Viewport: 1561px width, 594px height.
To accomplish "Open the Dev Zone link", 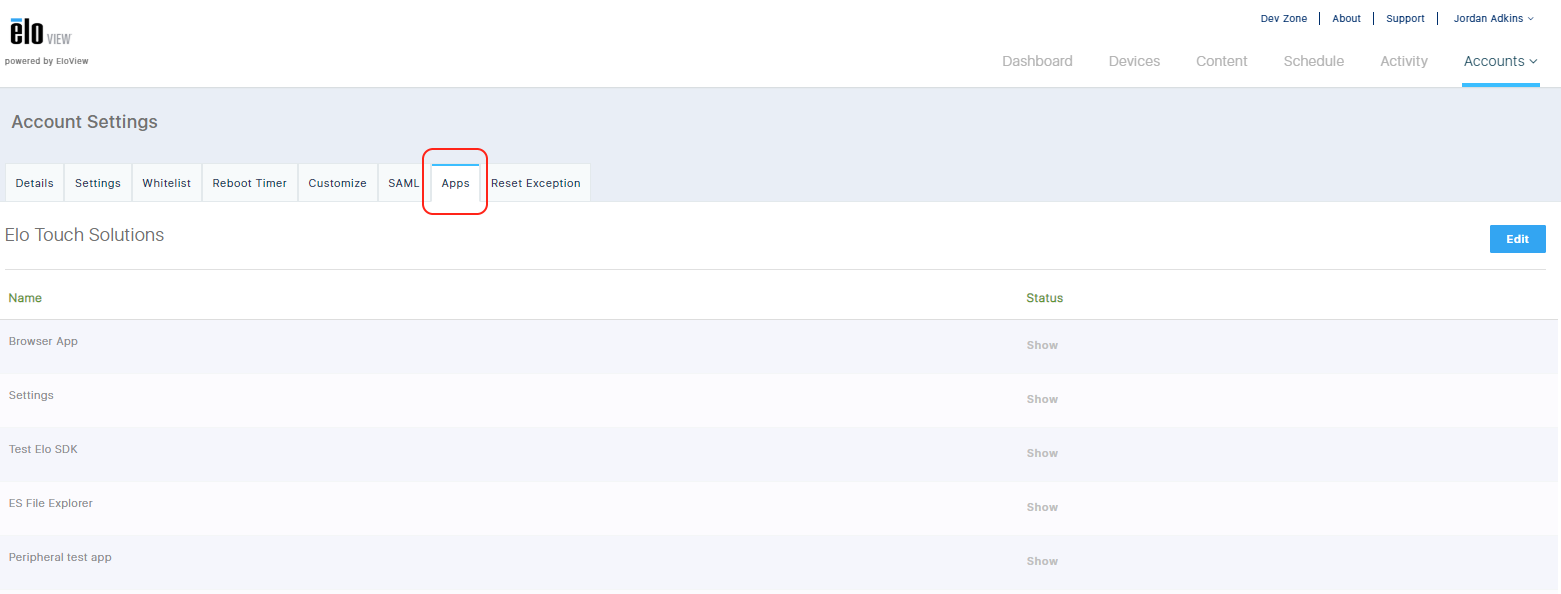I will point(1284,19).
